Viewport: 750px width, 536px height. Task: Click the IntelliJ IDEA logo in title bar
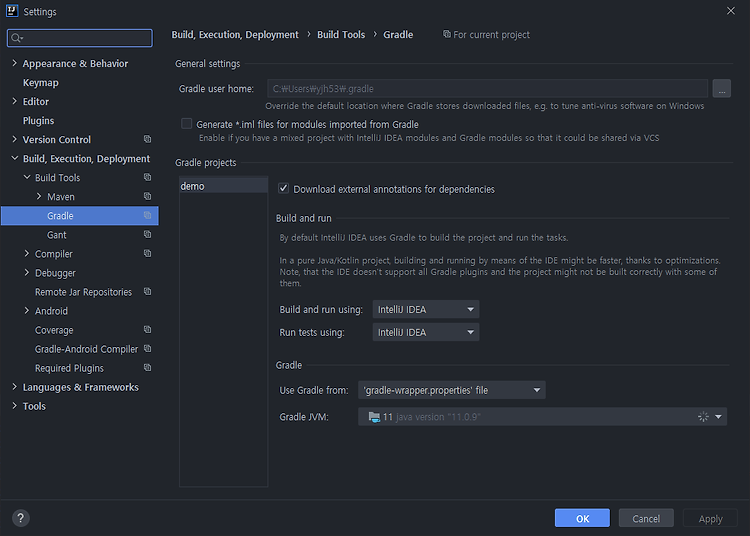point(12,11)
